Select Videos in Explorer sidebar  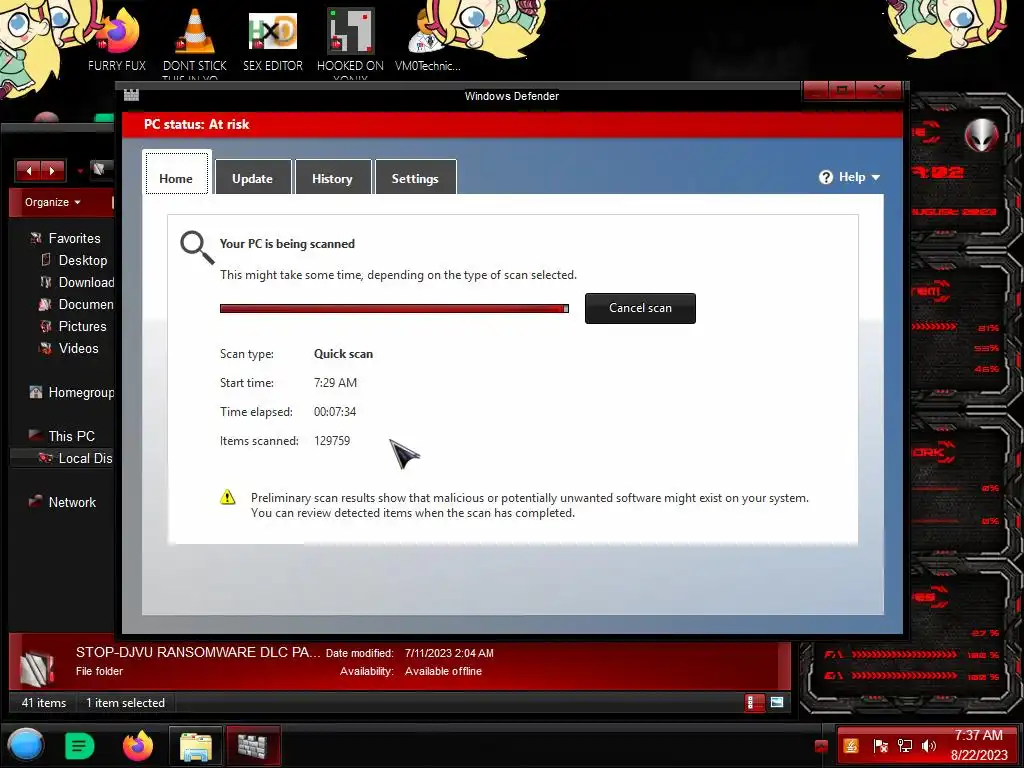coord(78,349)
